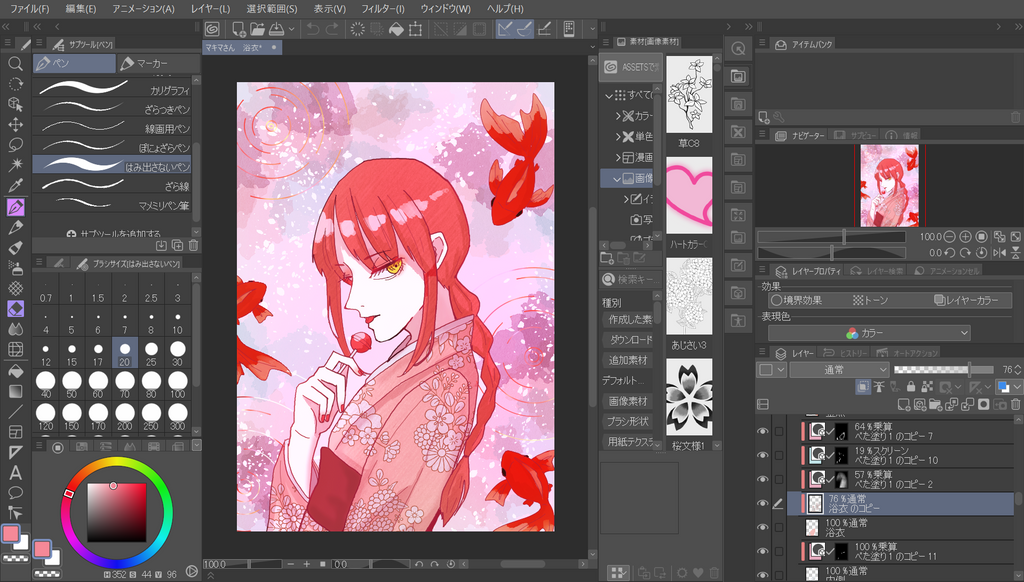Open the dropdown arrow next to the save icon
The image size is (1024, 582).
tap(291, 29)
